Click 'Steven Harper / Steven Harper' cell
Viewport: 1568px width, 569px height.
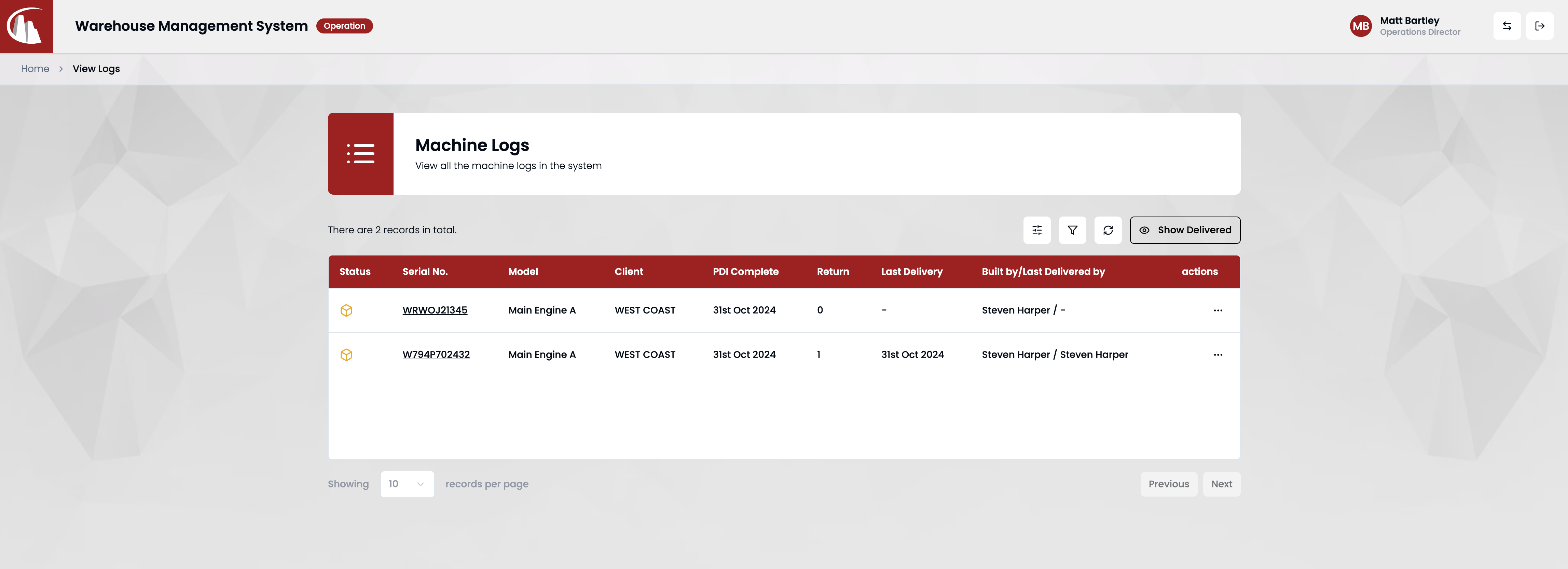[x=1055, y=355]
